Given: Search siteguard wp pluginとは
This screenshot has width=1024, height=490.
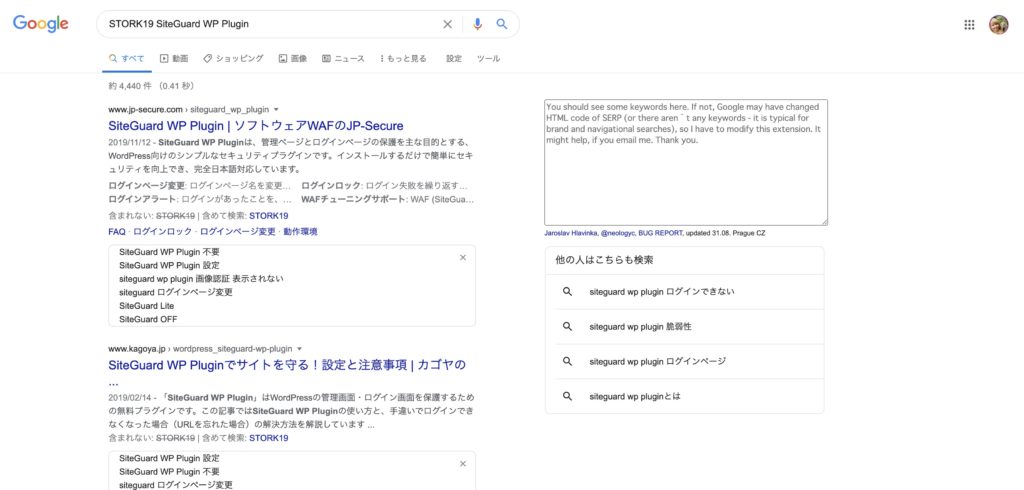Looking at the screenshot, I should point(684,396).
